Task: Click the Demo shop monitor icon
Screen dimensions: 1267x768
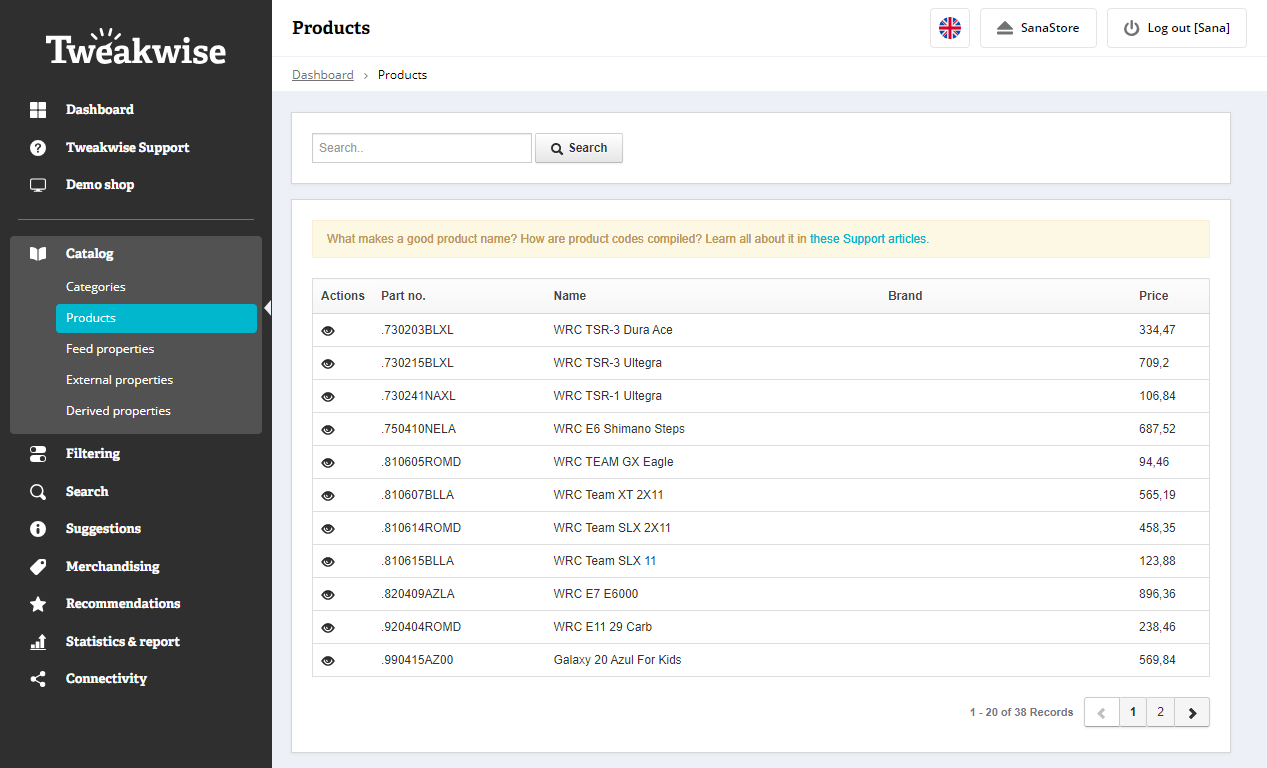Action: coord(38,185)
